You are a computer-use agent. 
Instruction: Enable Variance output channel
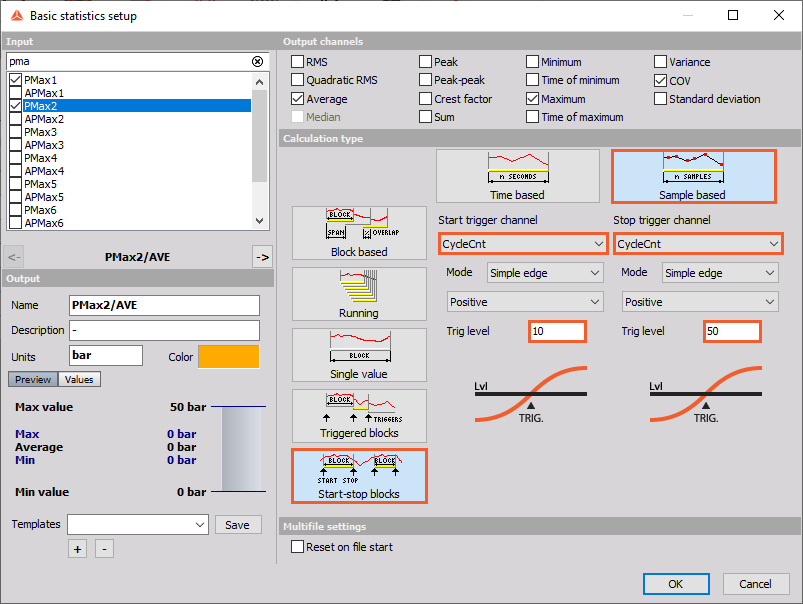(661, 62)
